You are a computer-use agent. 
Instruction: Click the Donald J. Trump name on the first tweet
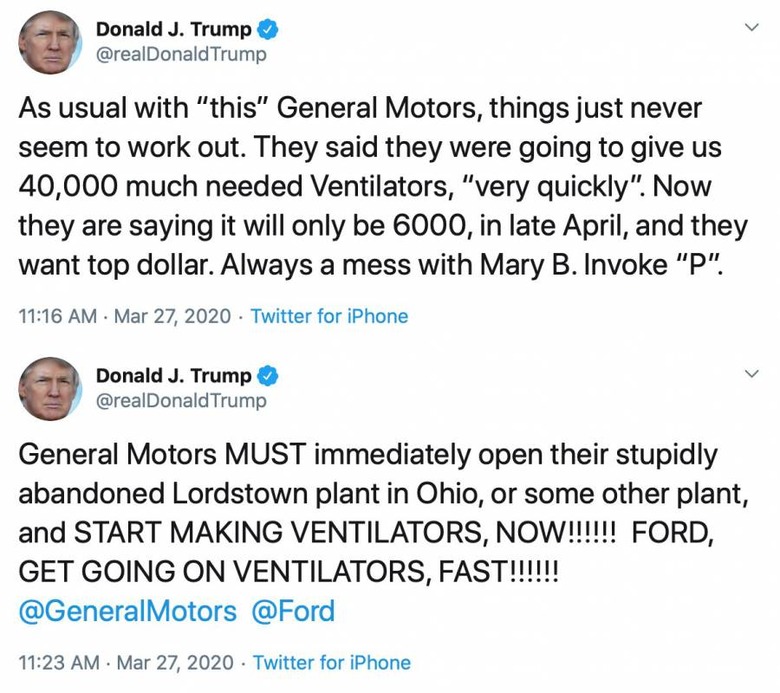[x=173, y=30]
